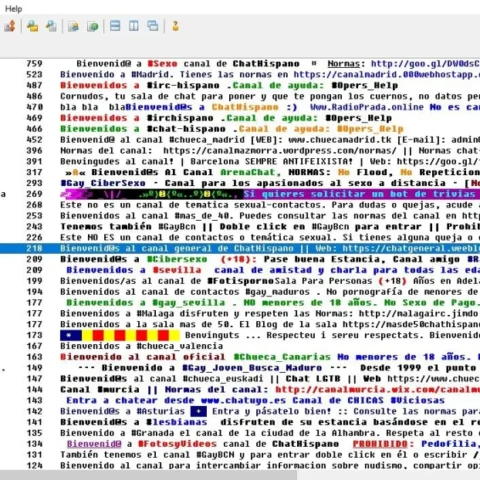
Task: Select the Barcelona ANTIFEIXISTA row with 391 users
Action: [x=240, y=161]
